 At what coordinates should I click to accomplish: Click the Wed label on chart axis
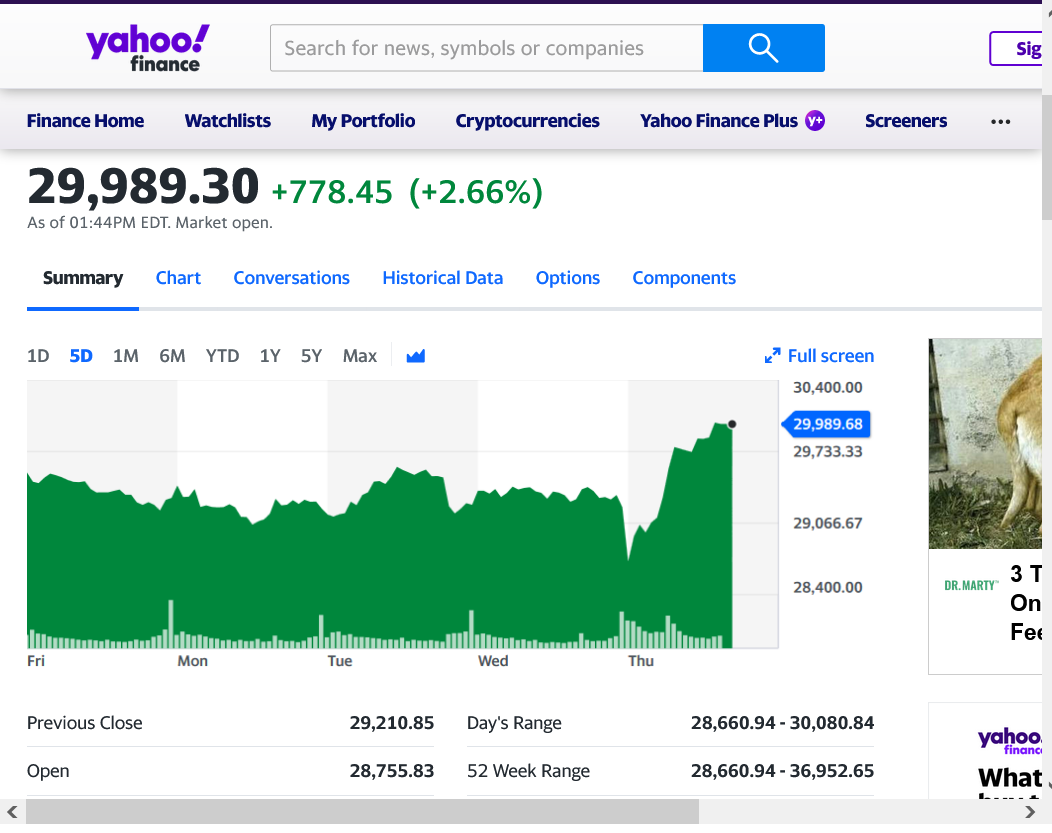pyautogui.click(x=493, y=661)
